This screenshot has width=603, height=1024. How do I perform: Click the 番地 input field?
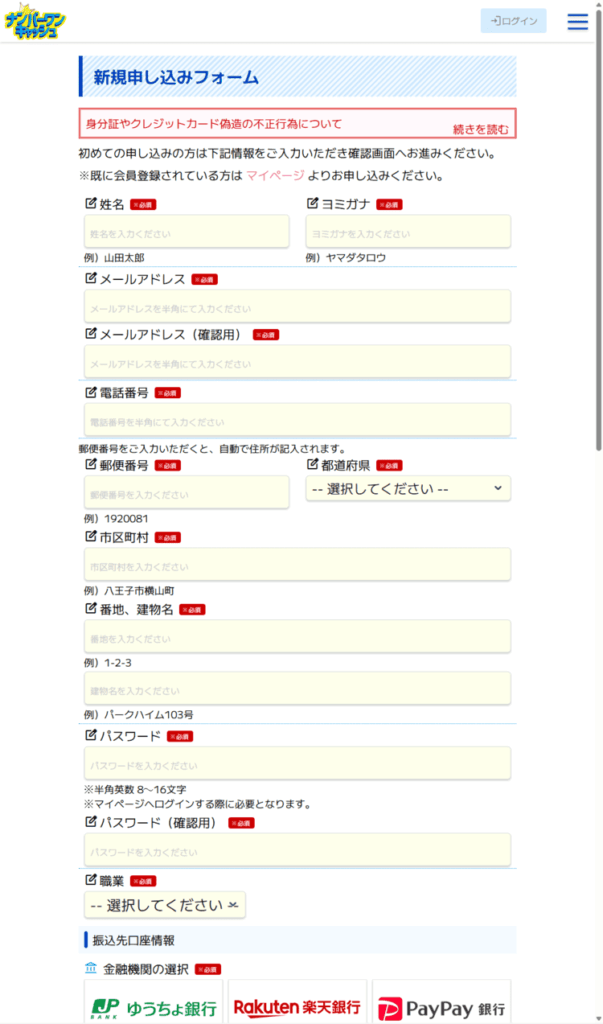297,636
